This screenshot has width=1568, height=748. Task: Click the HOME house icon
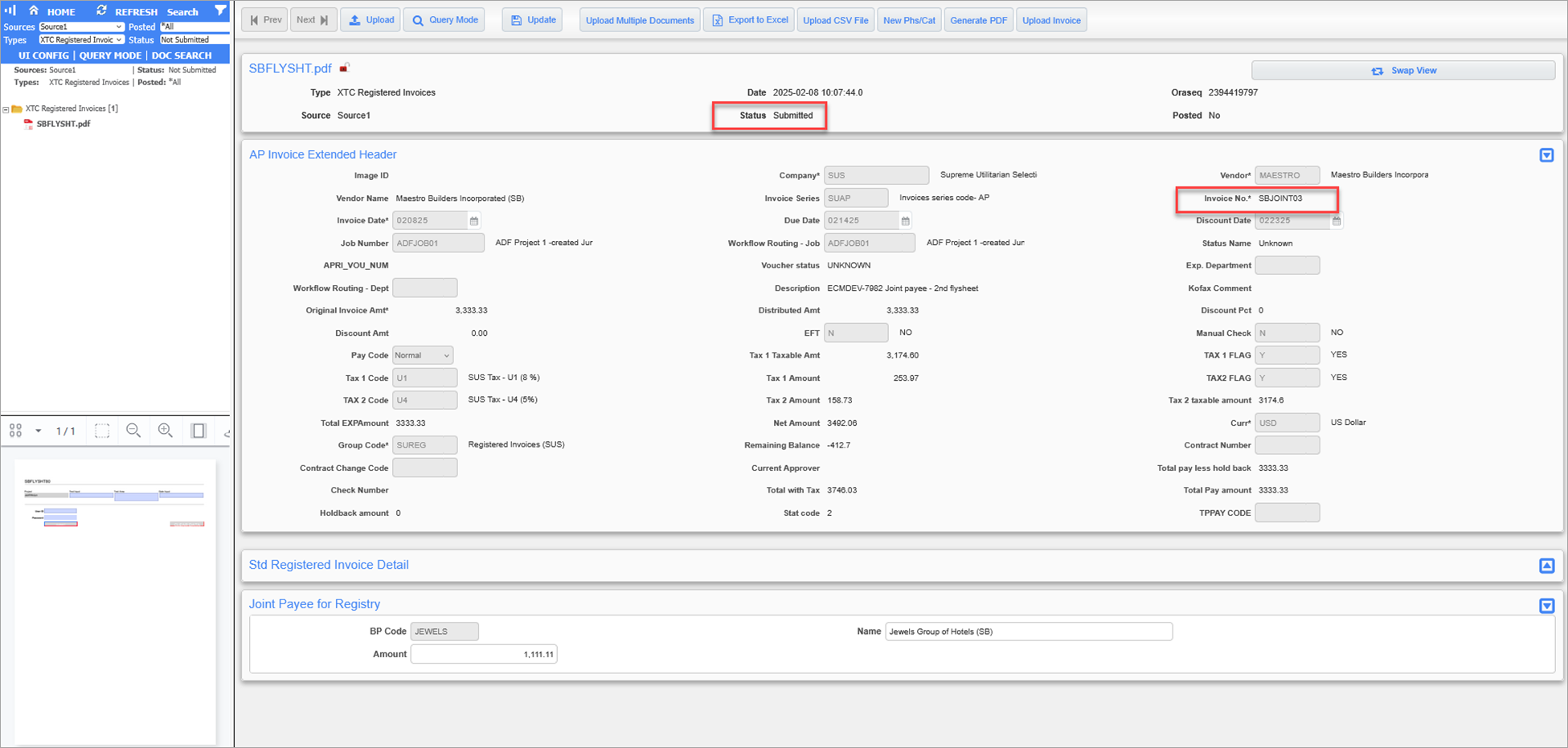pyautogui.click(x=34, y=10)
